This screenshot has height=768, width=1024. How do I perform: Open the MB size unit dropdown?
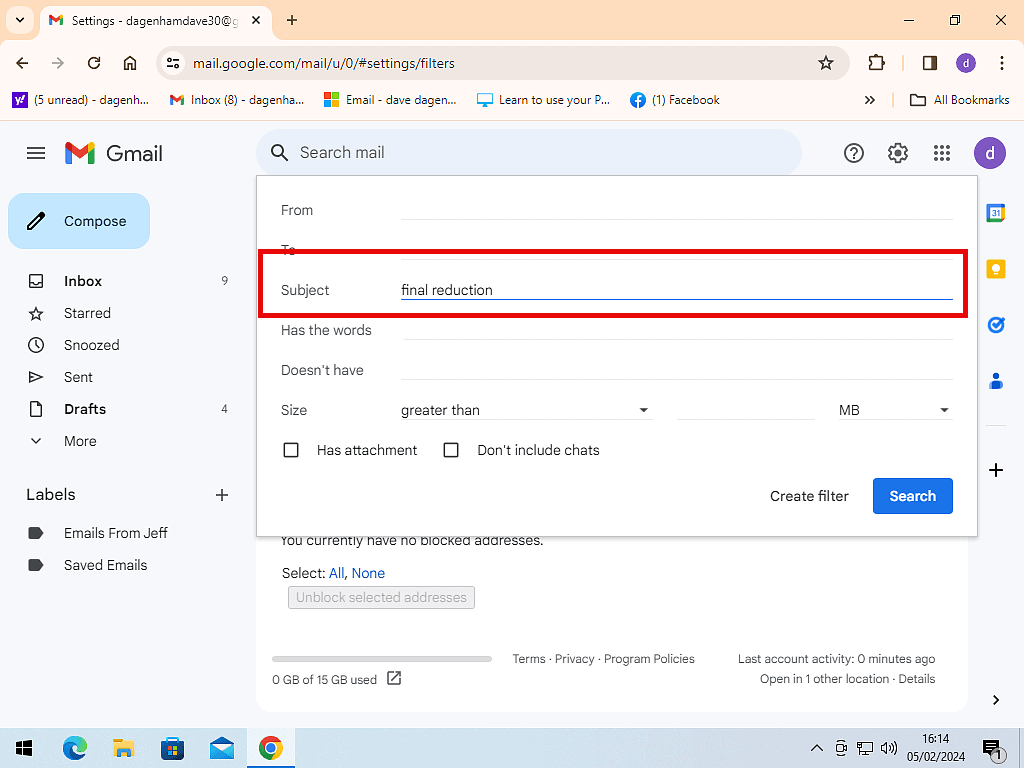point(893,410)
